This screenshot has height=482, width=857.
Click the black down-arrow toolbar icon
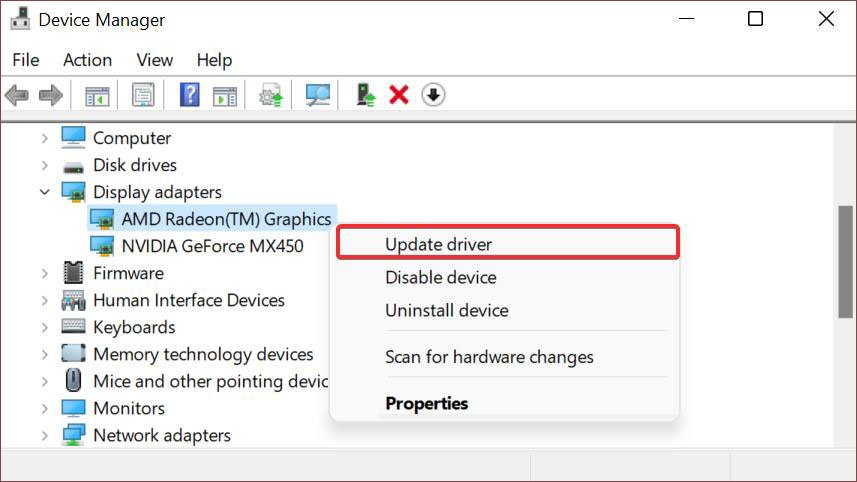point(433,95)
